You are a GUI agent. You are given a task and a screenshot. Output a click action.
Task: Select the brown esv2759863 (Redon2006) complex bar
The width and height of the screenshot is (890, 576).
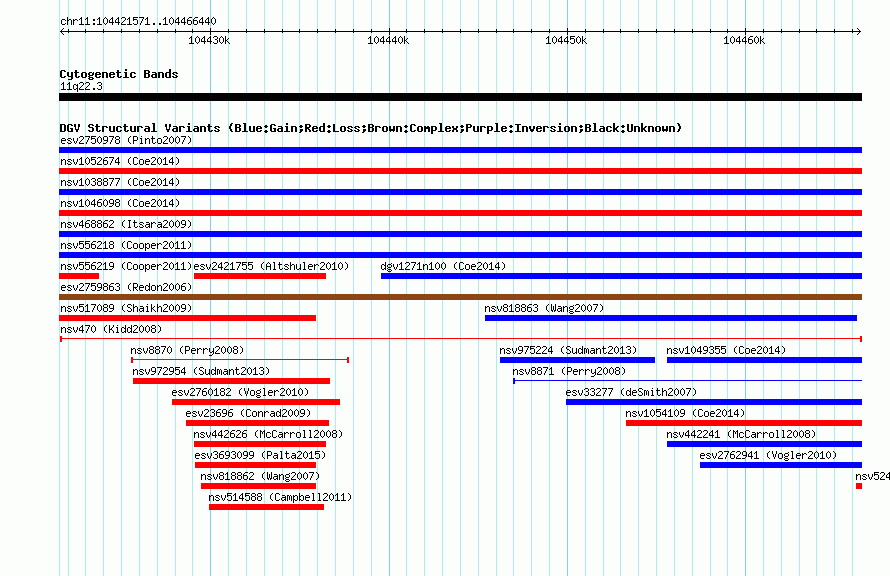pos(460,297)
